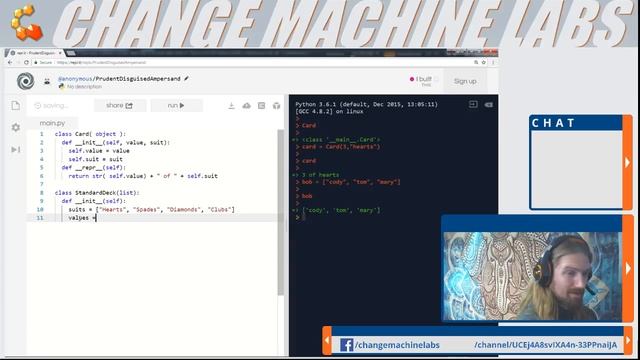Image resolution: width=640 pixels, height=360 pixels.
Task: Click the 'card = Card(3,"hearts")' console line
Action: tap(341, 147)
